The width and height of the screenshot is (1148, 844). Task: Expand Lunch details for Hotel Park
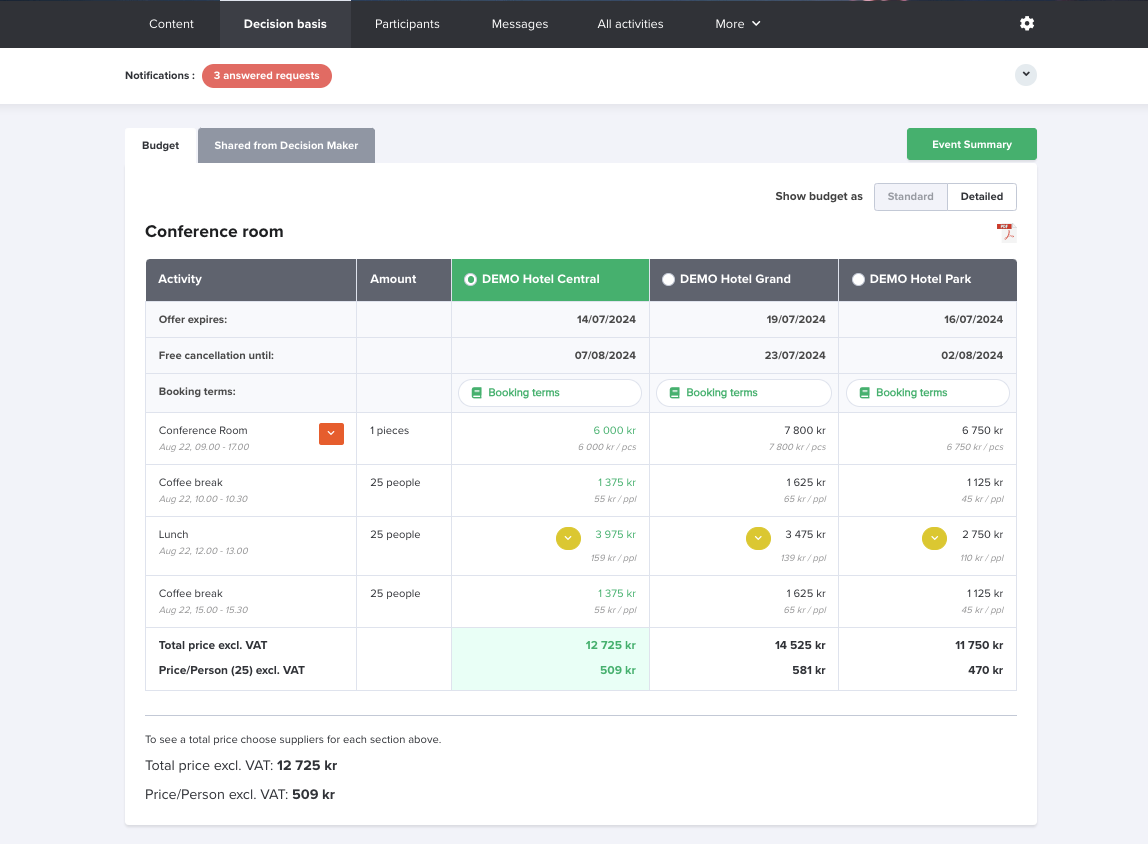pos(934,538)
